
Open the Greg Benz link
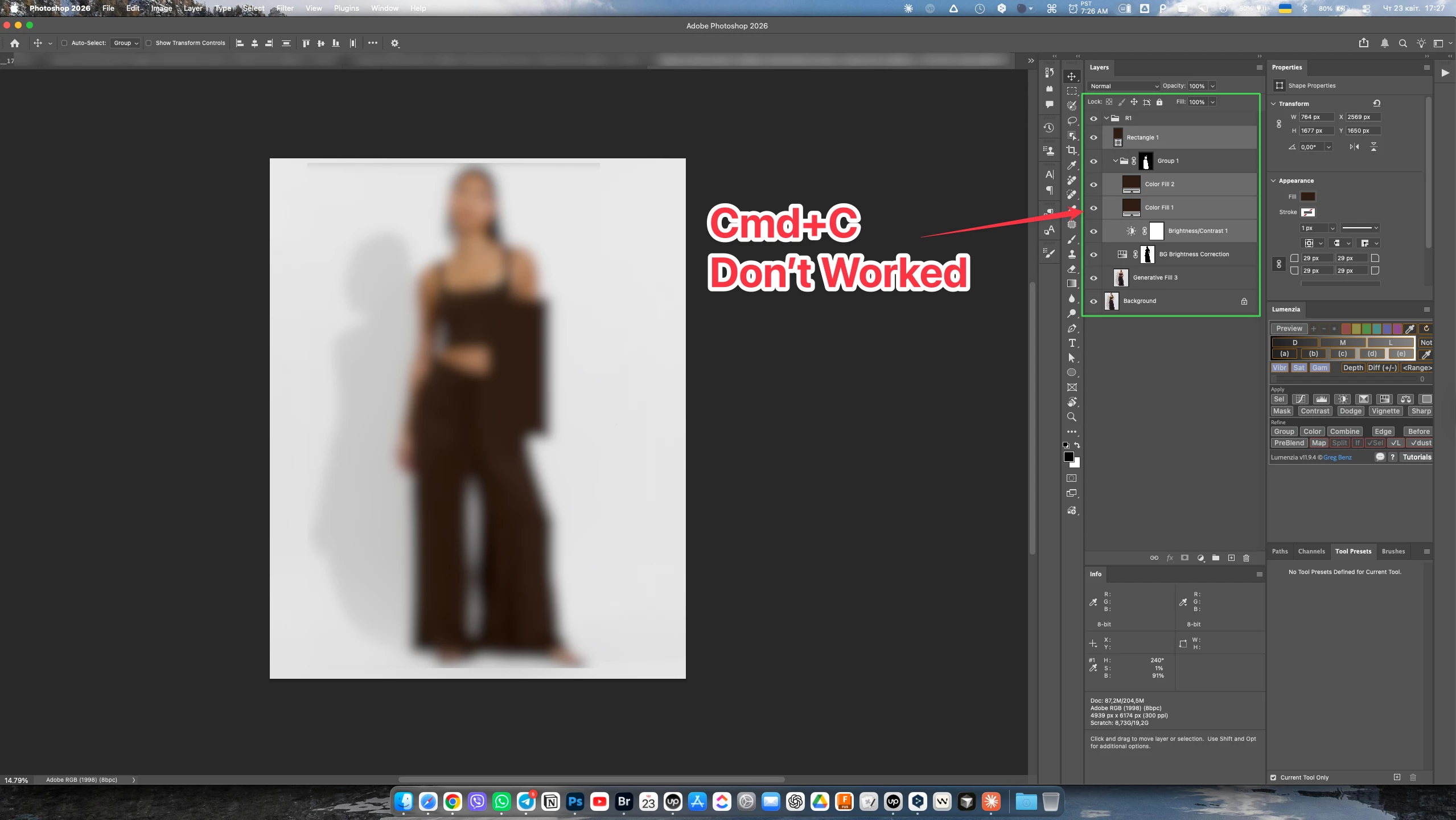click(x=1337, y=457)
